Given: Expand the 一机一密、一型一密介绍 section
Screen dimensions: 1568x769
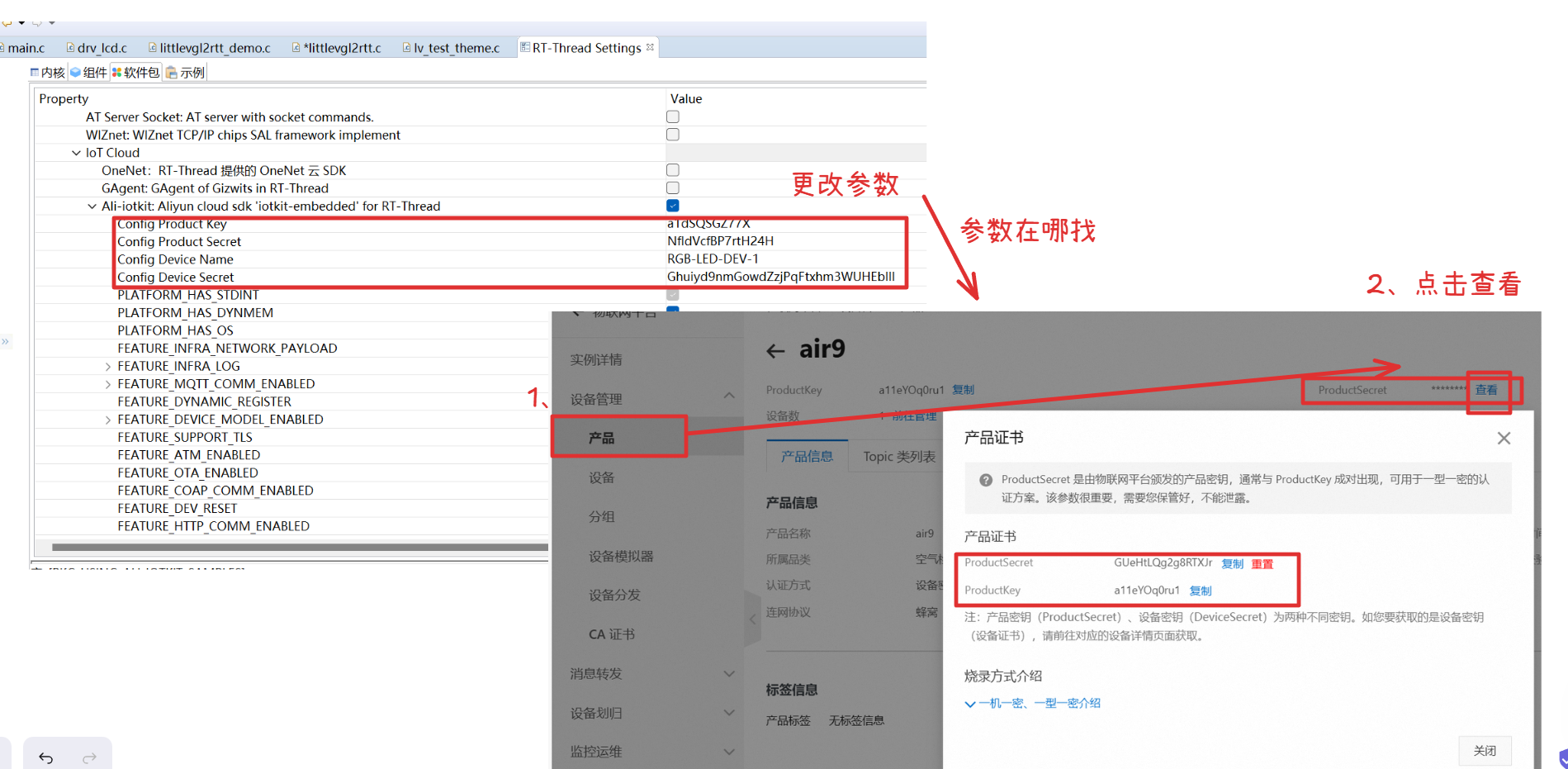Looking at the screenshot, I should point(1032,704).
